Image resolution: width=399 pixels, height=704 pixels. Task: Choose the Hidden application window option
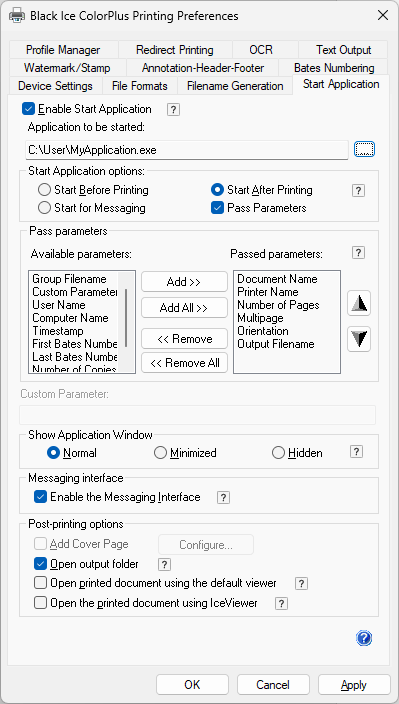tap(279, 453)
